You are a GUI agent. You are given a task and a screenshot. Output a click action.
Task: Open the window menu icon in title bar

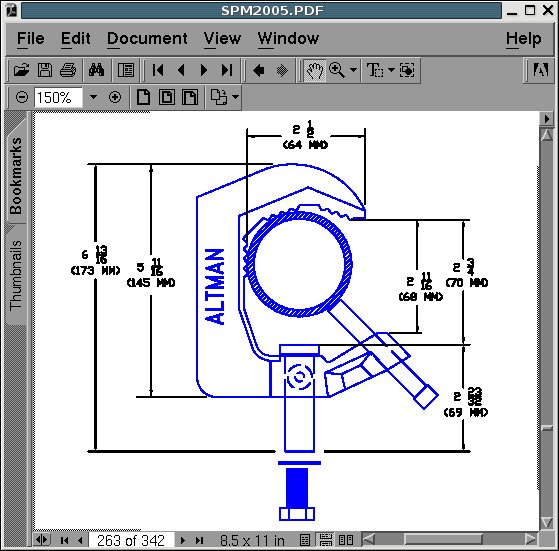pyautogui.click(x=12, y=10)
